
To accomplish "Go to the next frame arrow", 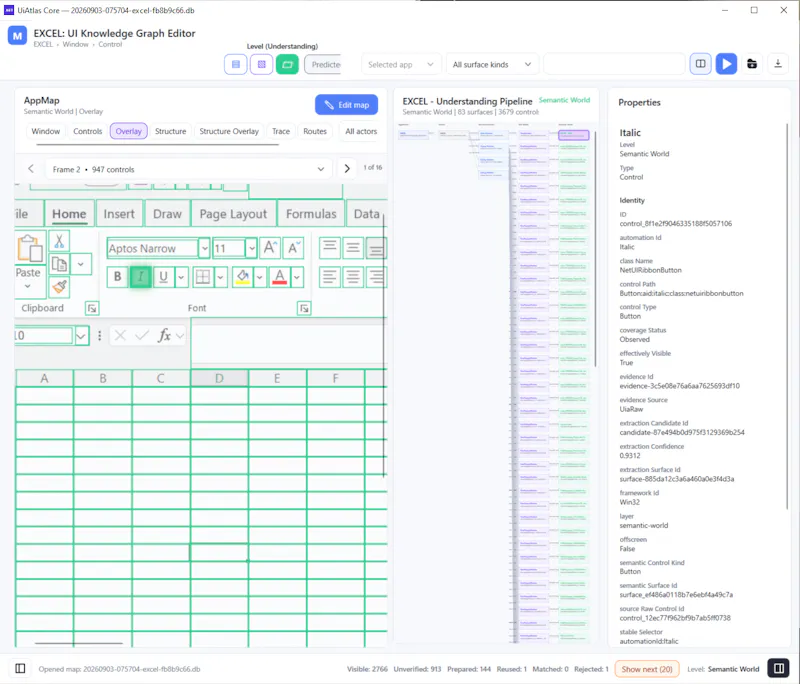I will [347, 168].
